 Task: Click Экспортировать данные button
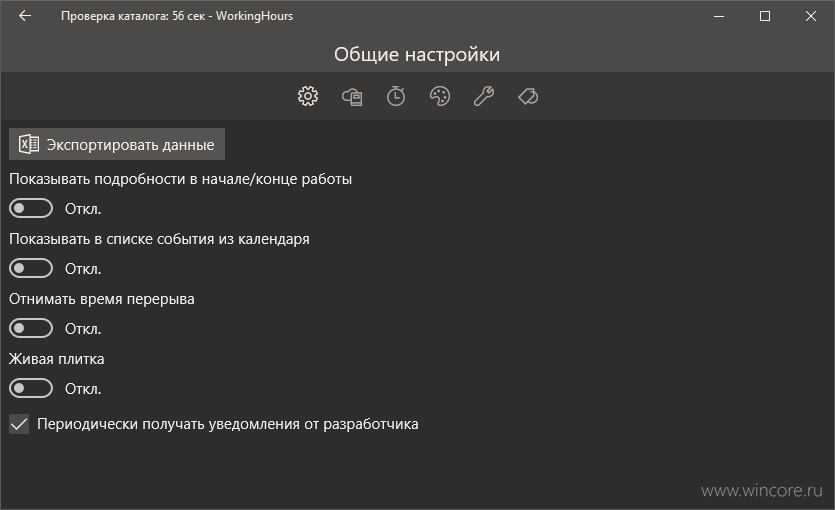click(117, 144)
